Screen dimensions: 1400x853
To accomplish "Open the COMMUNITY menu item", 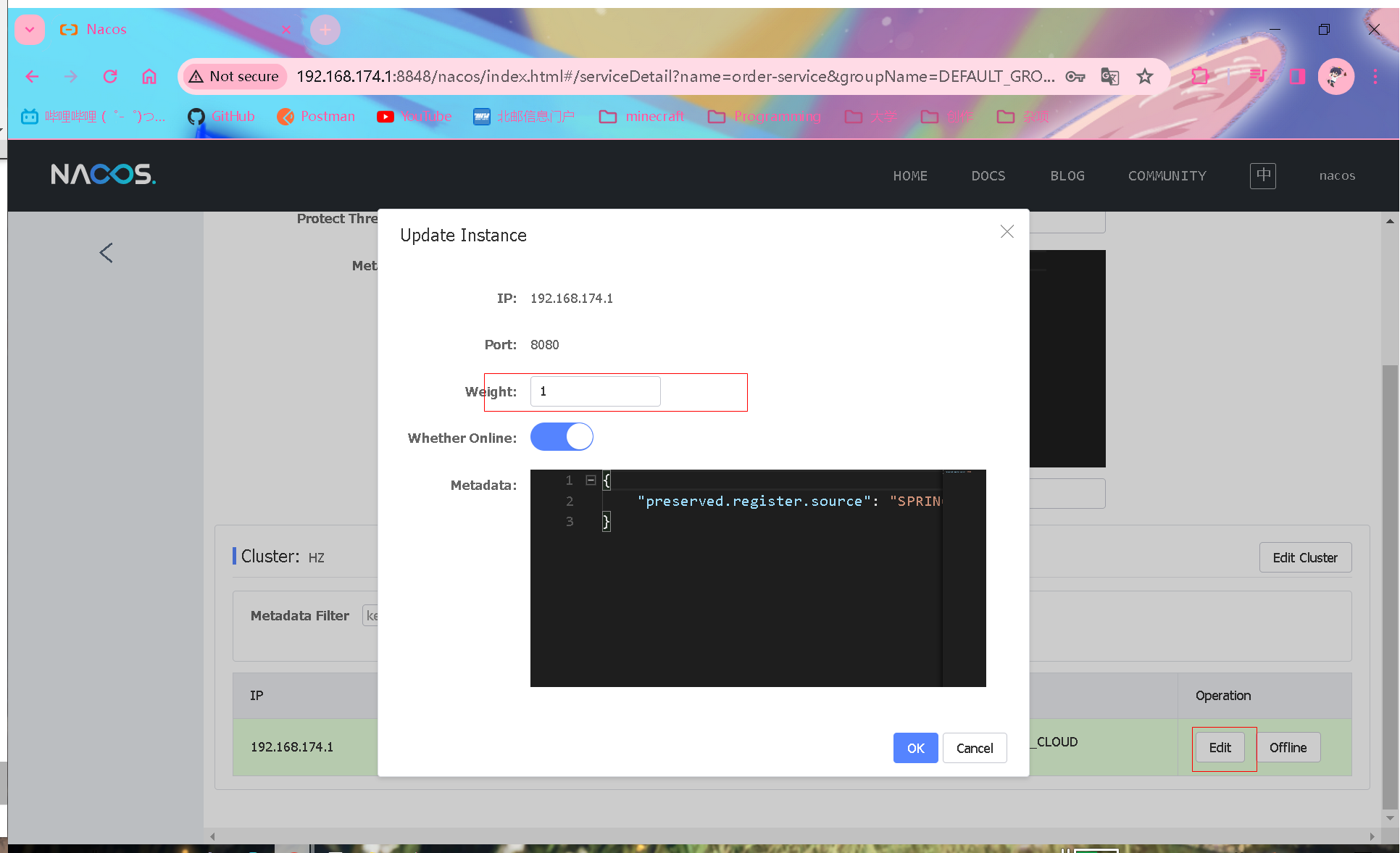I will click(1167, 175).
